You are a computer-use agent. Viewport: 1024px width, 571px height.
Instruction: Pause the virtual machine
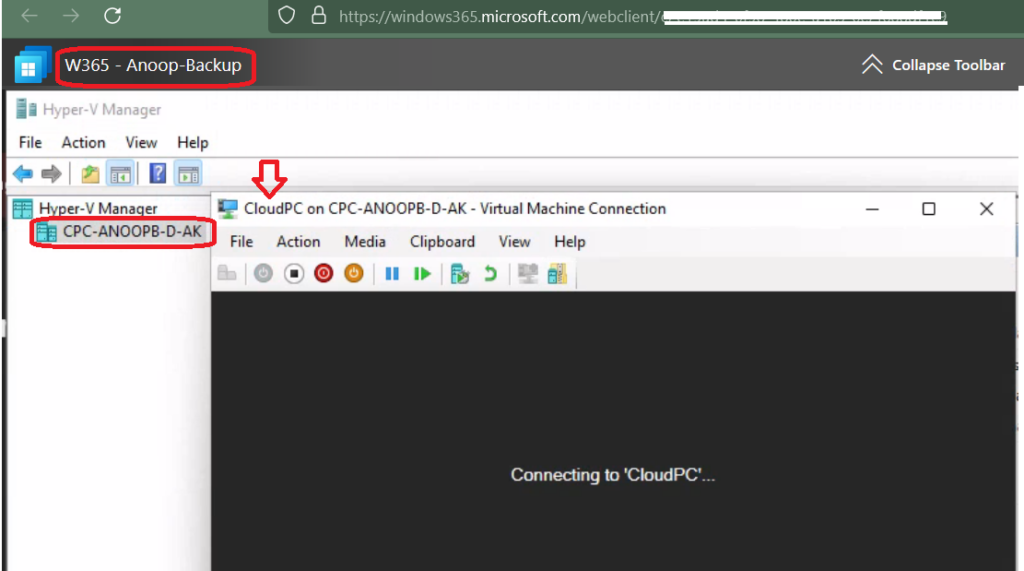tap(392, 274)
